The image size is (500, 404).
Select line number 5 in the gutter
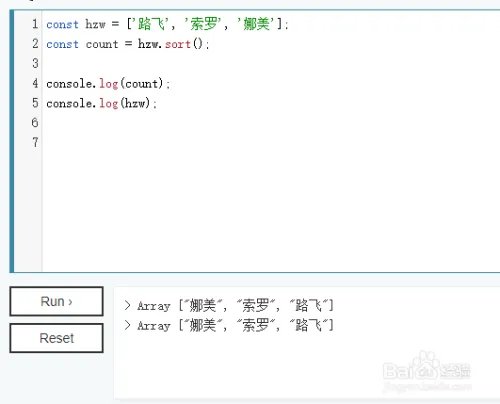(35, 103)
